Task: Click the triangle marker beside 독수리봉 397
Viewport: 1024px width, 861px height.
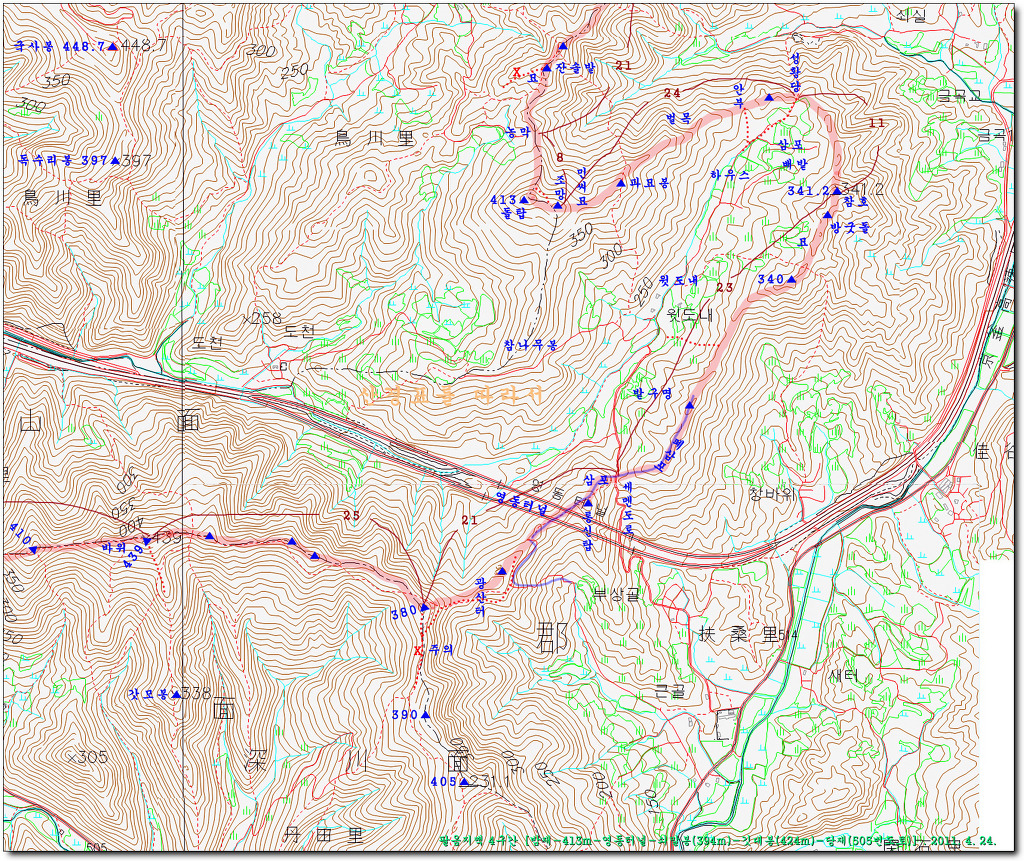Action: point(115,160)
